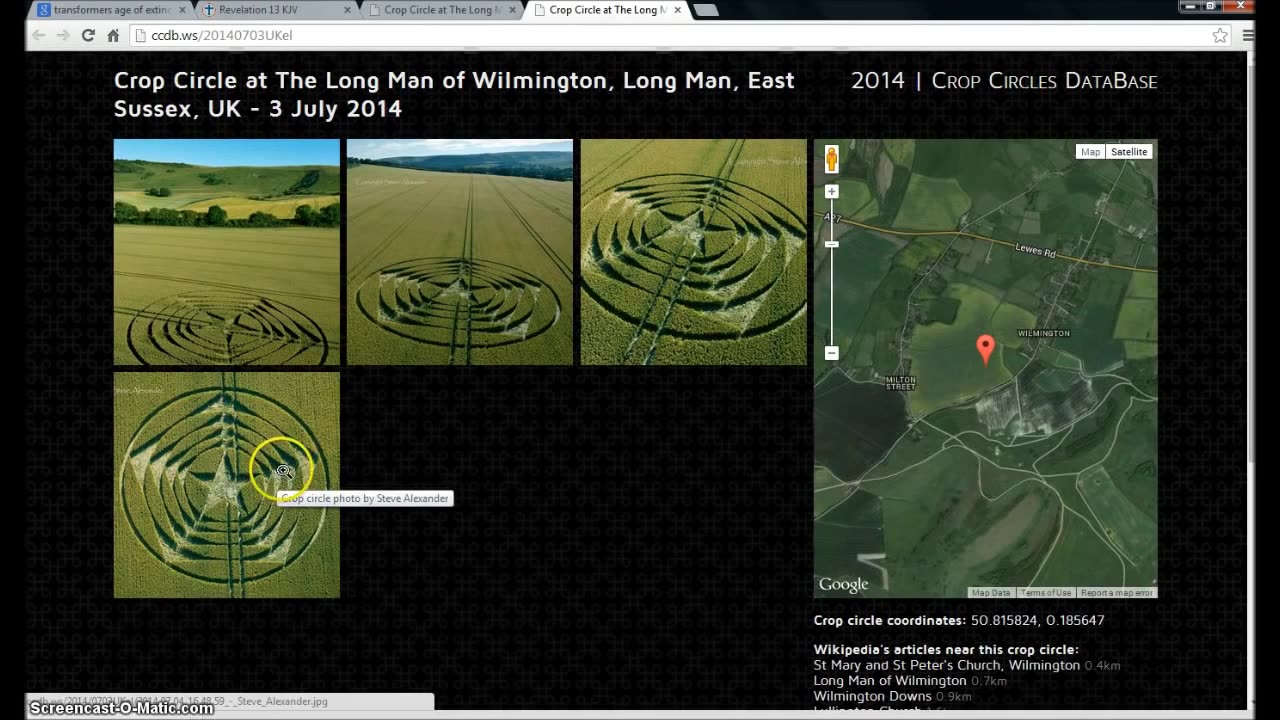Close the Revelation 13 KJV tab
Viewport: 1280px width, 720px height.
click(x=348, y=10)
